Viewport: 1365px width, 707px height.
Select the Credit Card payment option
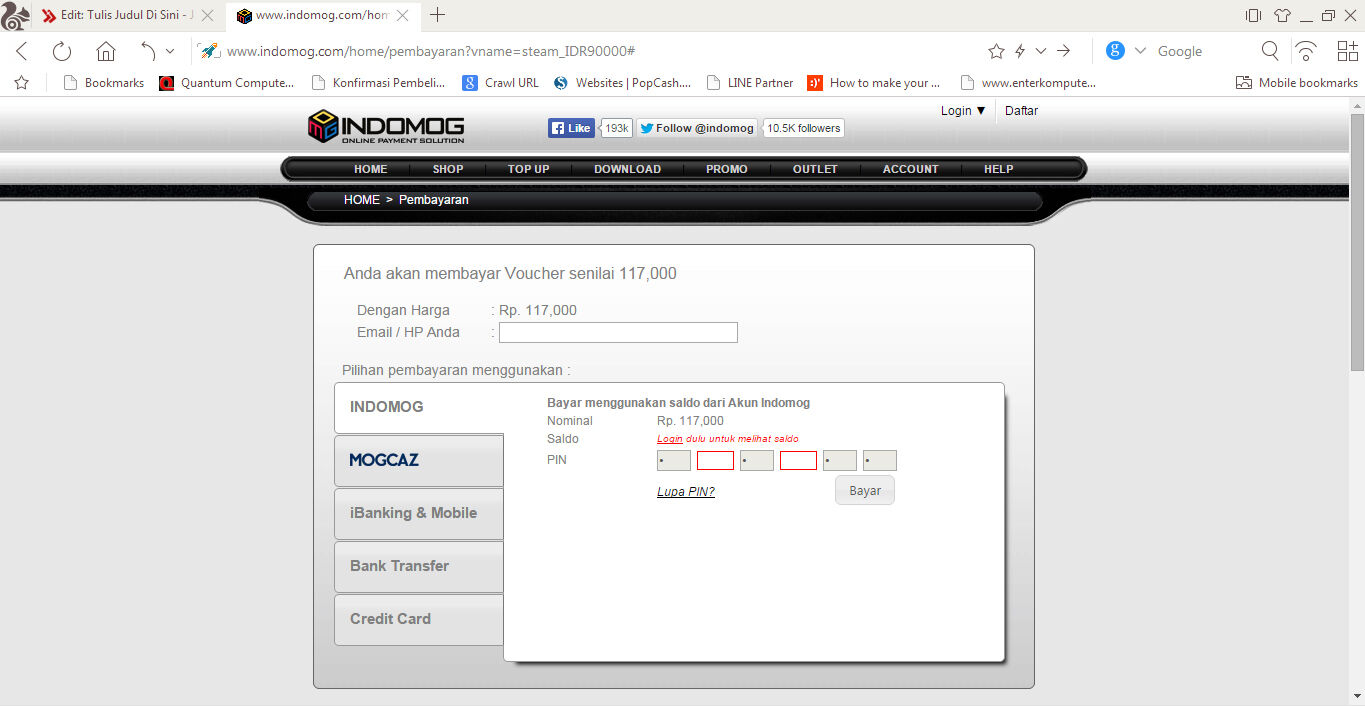coord(419,619)
